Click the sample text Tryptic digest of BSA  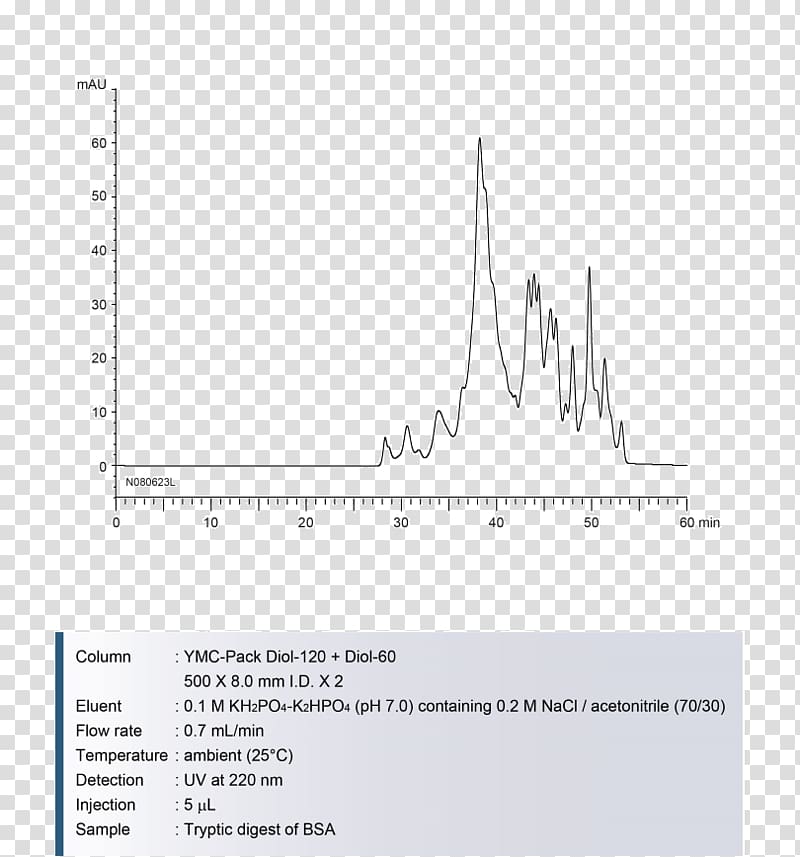pyautogui.click(x=260, y=829)
